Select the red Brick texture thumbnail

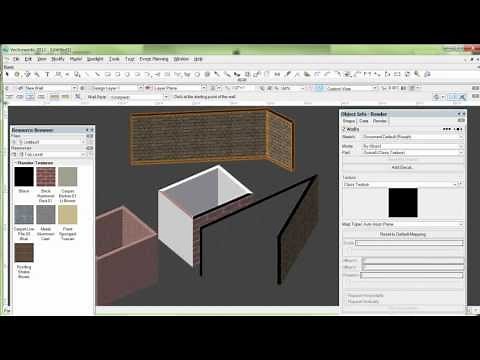point(46,177)
